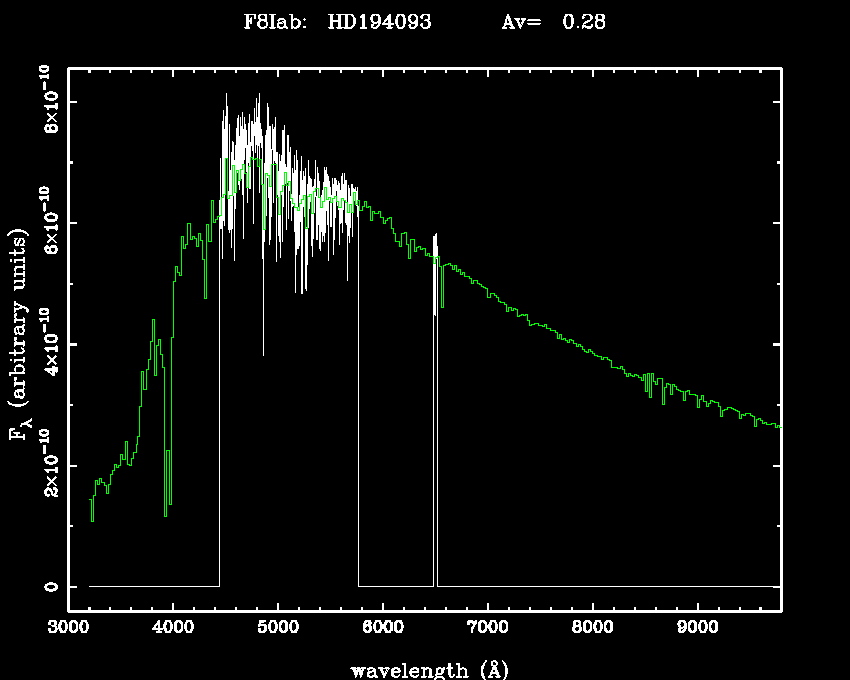Click the 8000 wavelength tick label
This screenshot has height=680, width=850.
point(592,628)
